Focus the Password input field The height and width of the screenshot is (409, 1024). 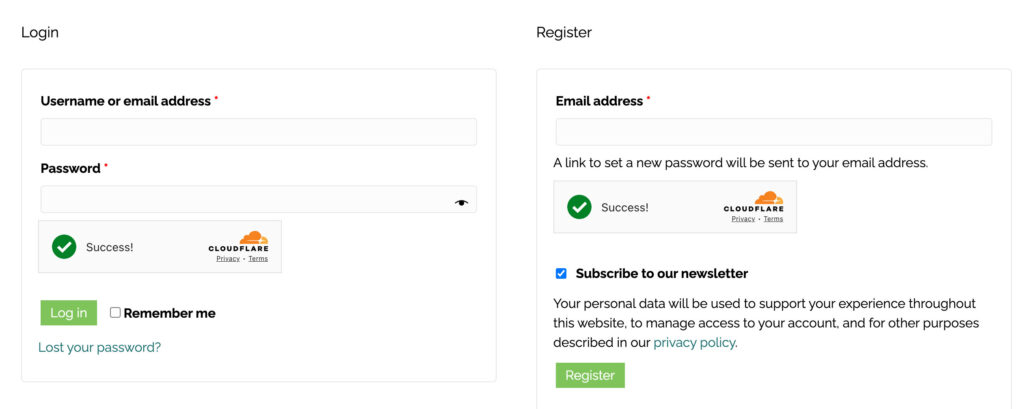coord(245,199)
